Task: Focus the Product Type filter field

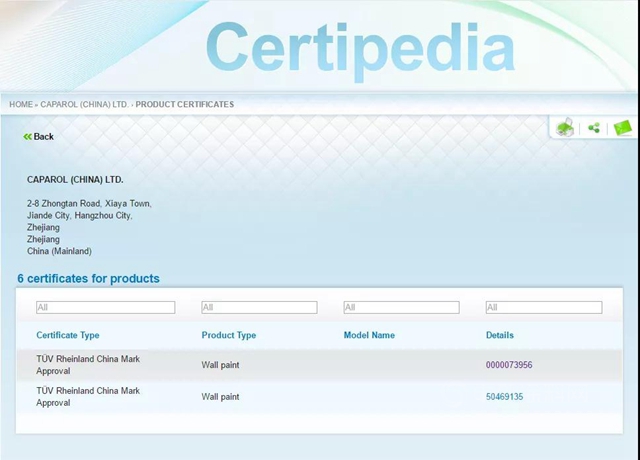Action: pos(259,307)
